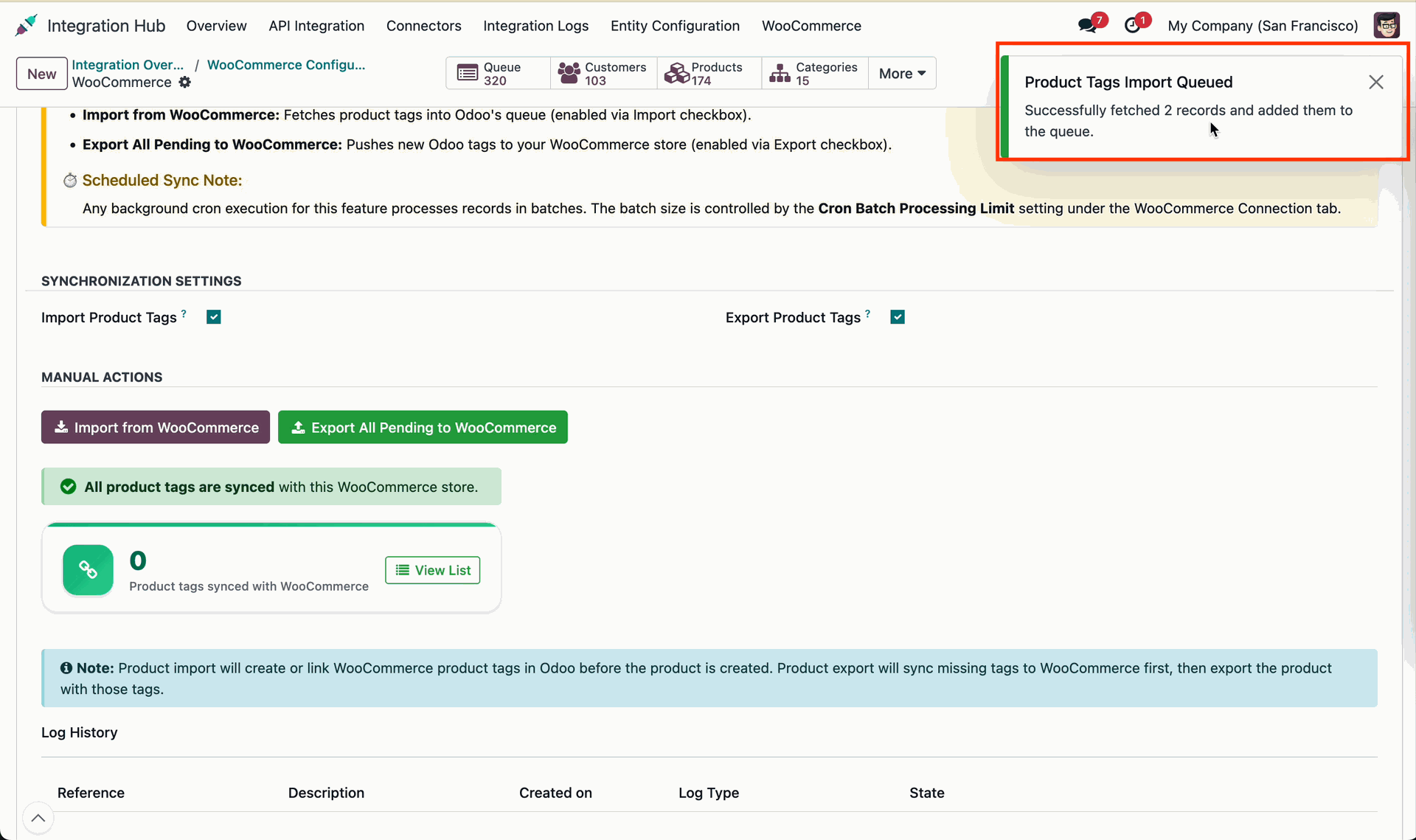Click Import from WooCommerce button

click(x=156, y=427)
